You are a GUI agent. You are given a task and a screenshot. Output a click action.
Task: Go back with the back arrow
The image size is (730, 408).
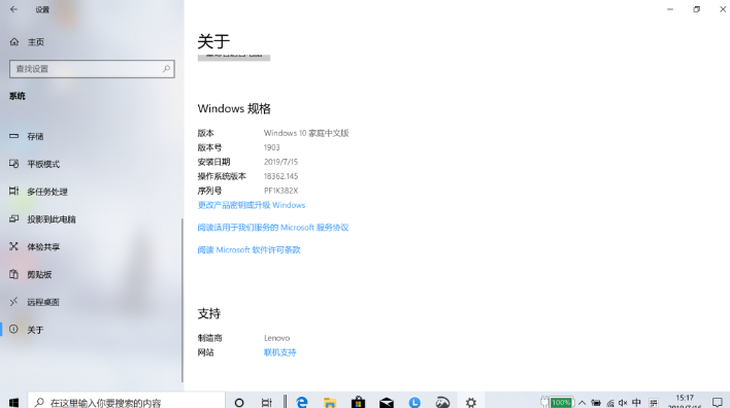[14, 9]
